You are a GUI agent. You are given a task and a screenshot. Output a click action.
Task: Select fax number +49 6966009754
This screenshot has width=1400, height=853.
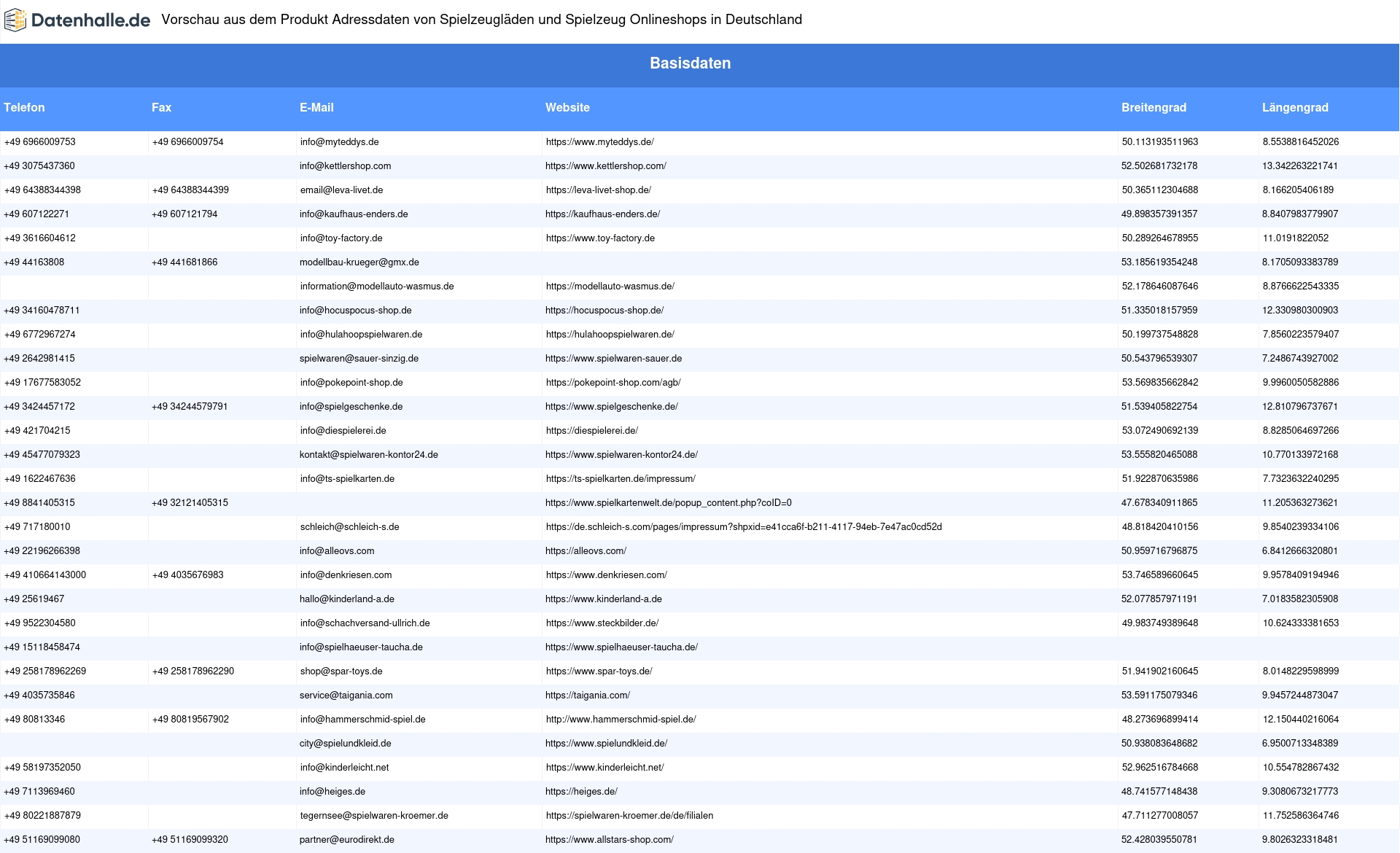click(188, 142)
